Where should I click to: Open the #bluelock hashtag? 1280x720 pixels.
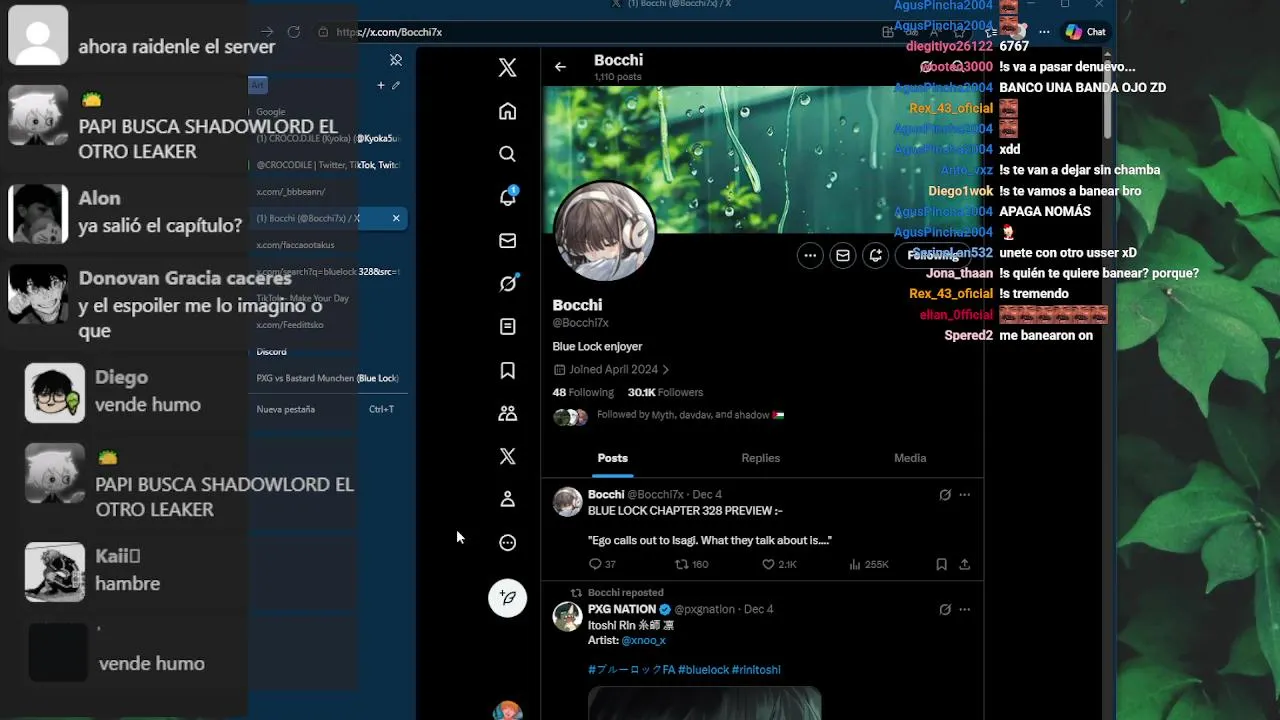point(703,670)
